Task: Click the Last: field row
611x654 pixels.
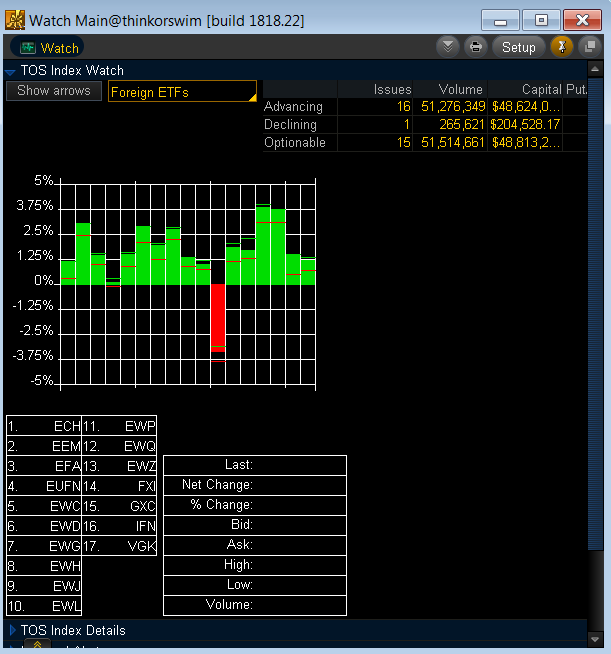Action: pos(255,465)
